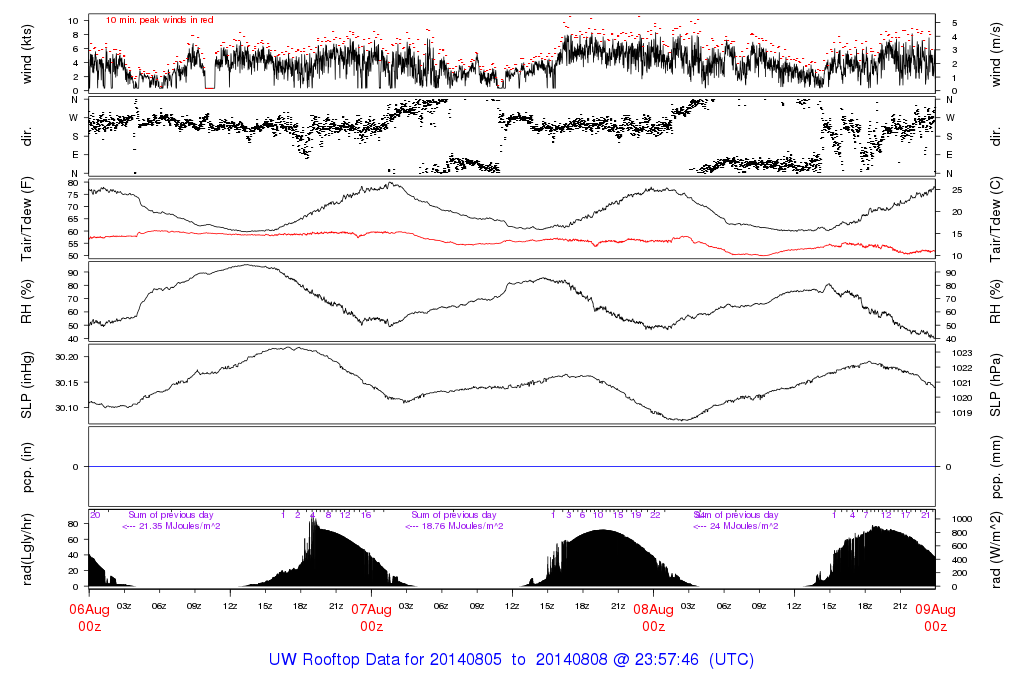Click the '10 min. peak winds in red' legend
Screen dimensions: 1024x700
tap(159, 19)
